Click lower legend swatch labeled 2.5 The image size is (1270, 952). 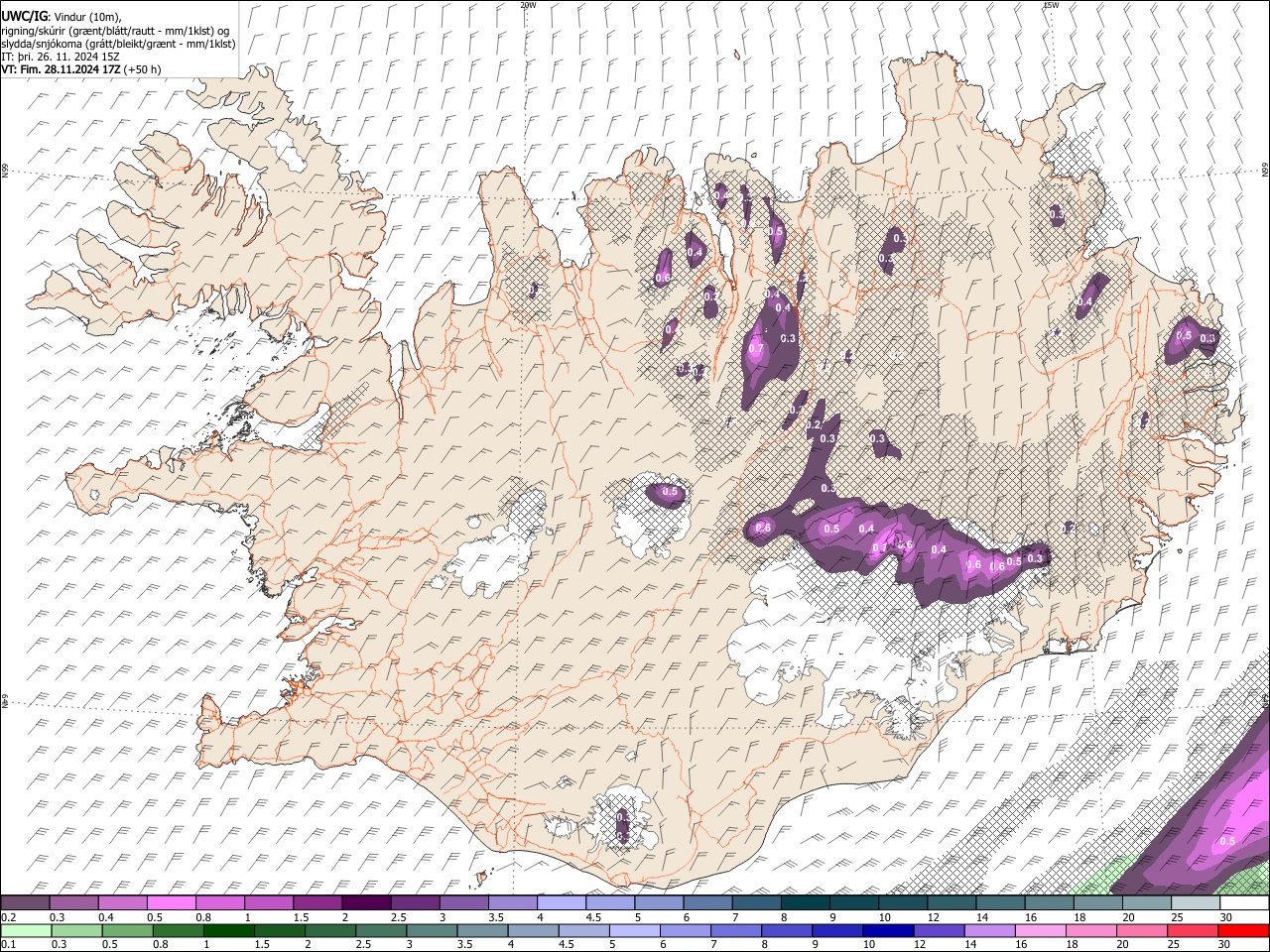[381, 930]
